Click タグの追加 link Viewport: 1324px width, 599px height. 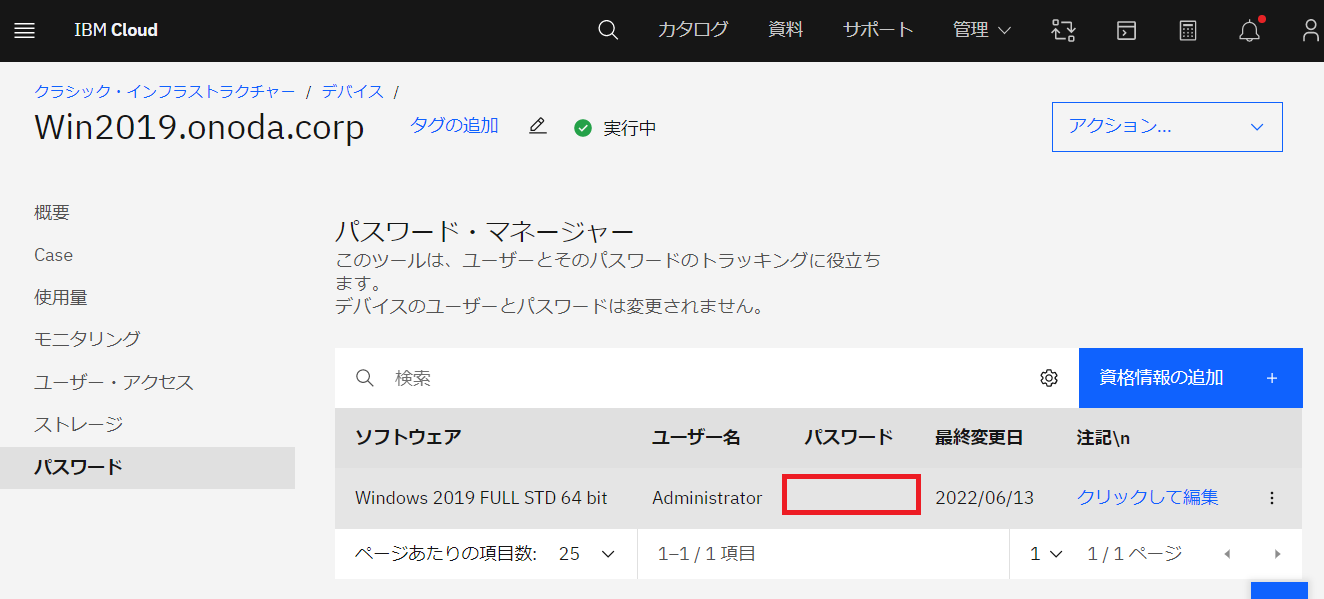click(x=454, y=126)
